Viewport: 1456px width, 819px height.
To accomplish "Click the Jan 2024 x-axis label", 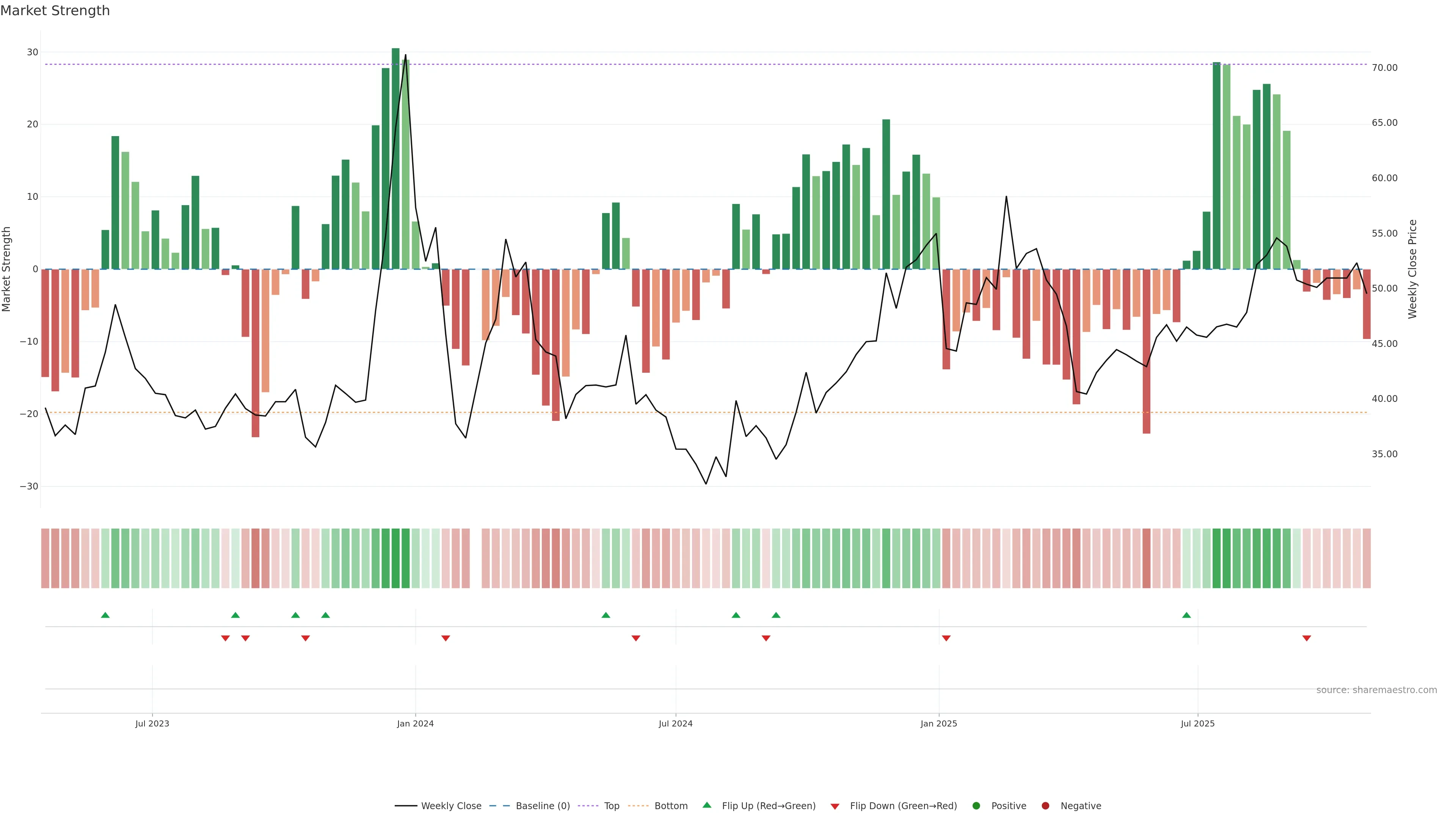I will point(416,723).
